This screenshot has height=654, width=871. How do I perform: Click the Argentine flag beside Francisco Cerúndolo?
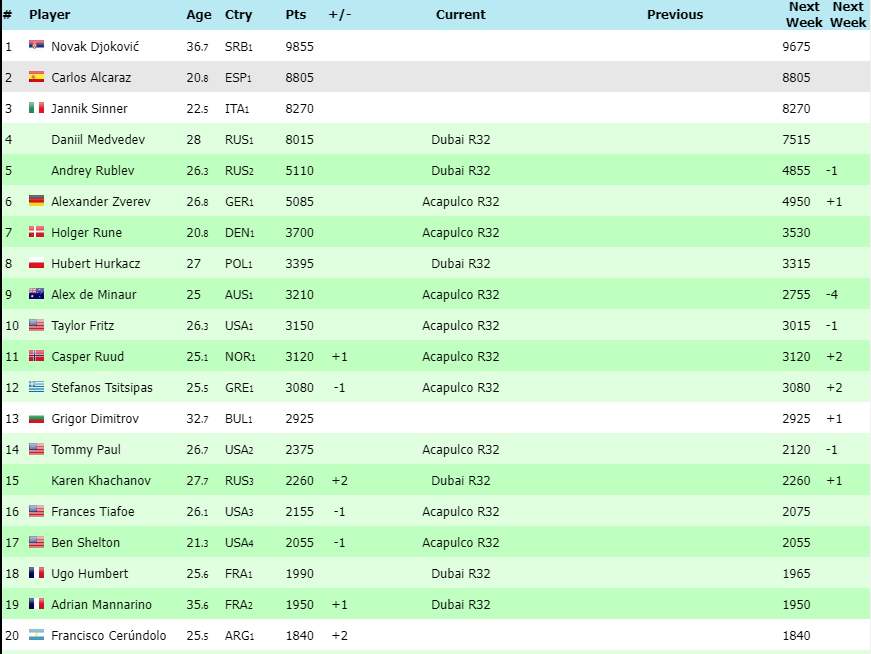click(36, 635)
